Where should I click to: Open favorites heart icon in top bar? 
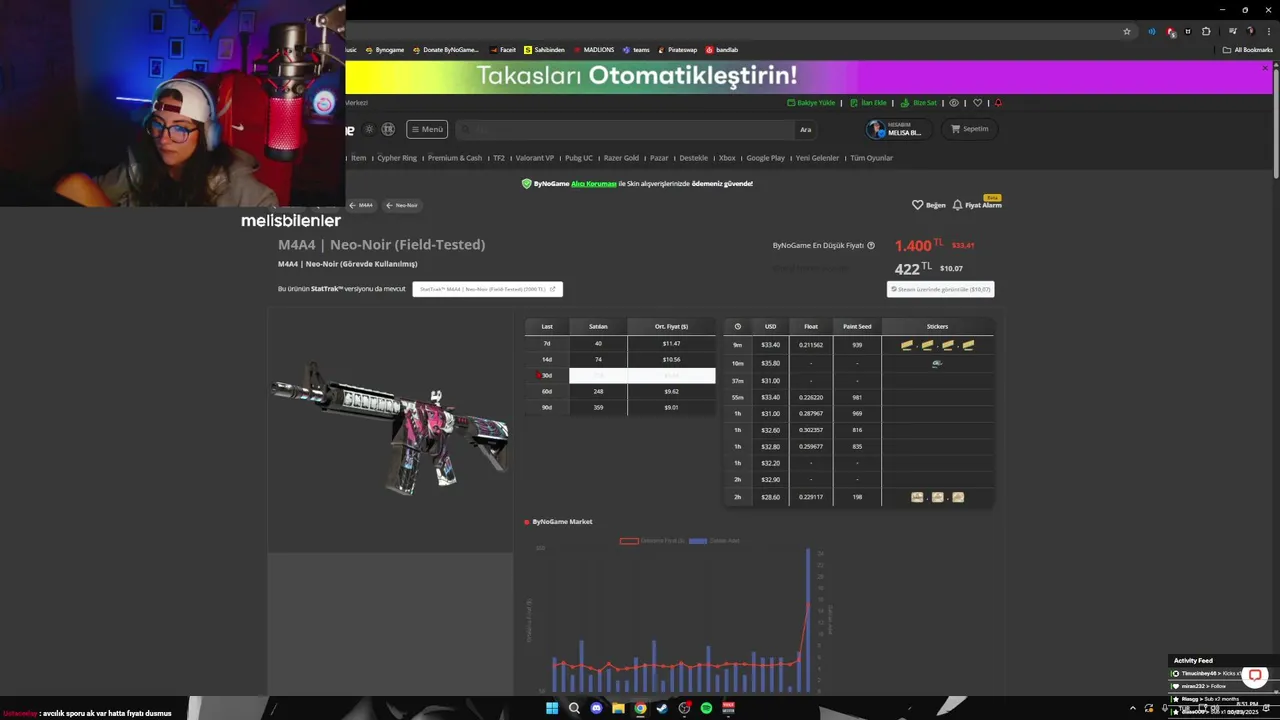[x=977, y=102]
